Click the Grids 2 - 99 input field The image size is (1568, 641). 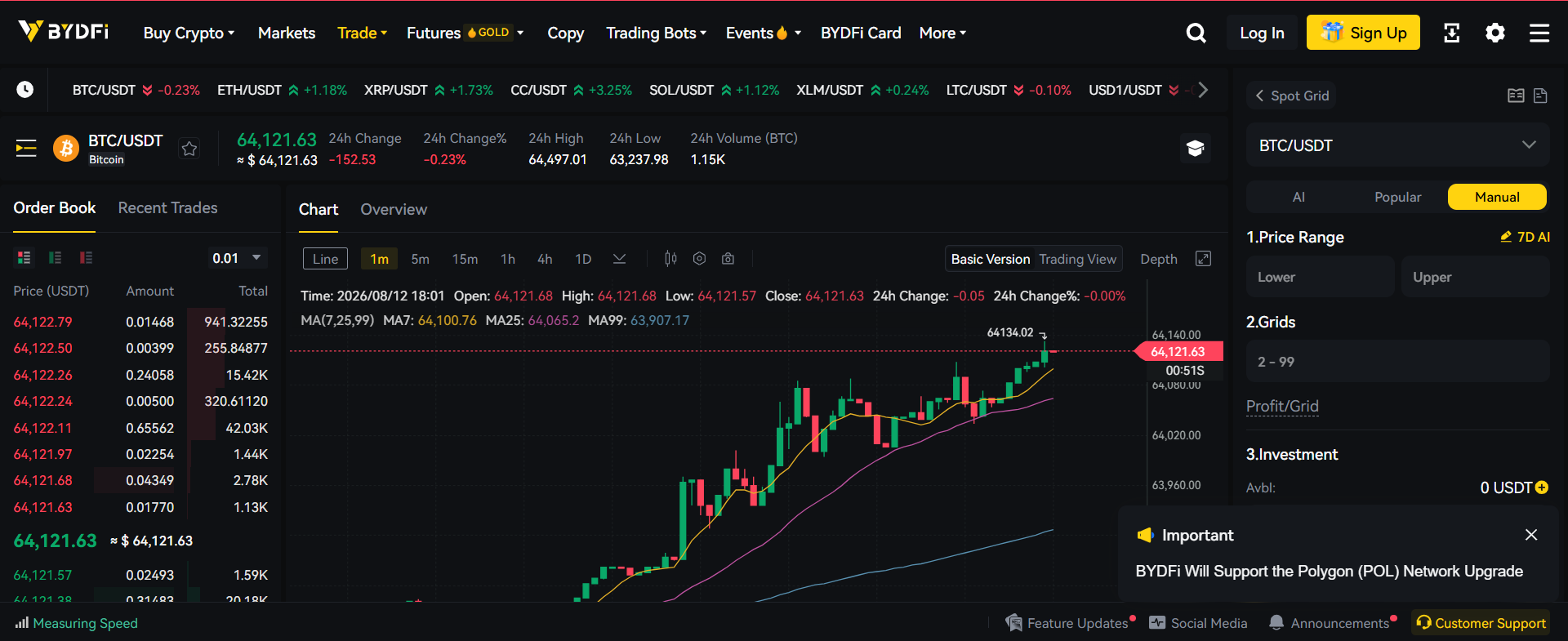click(1397, 362)
